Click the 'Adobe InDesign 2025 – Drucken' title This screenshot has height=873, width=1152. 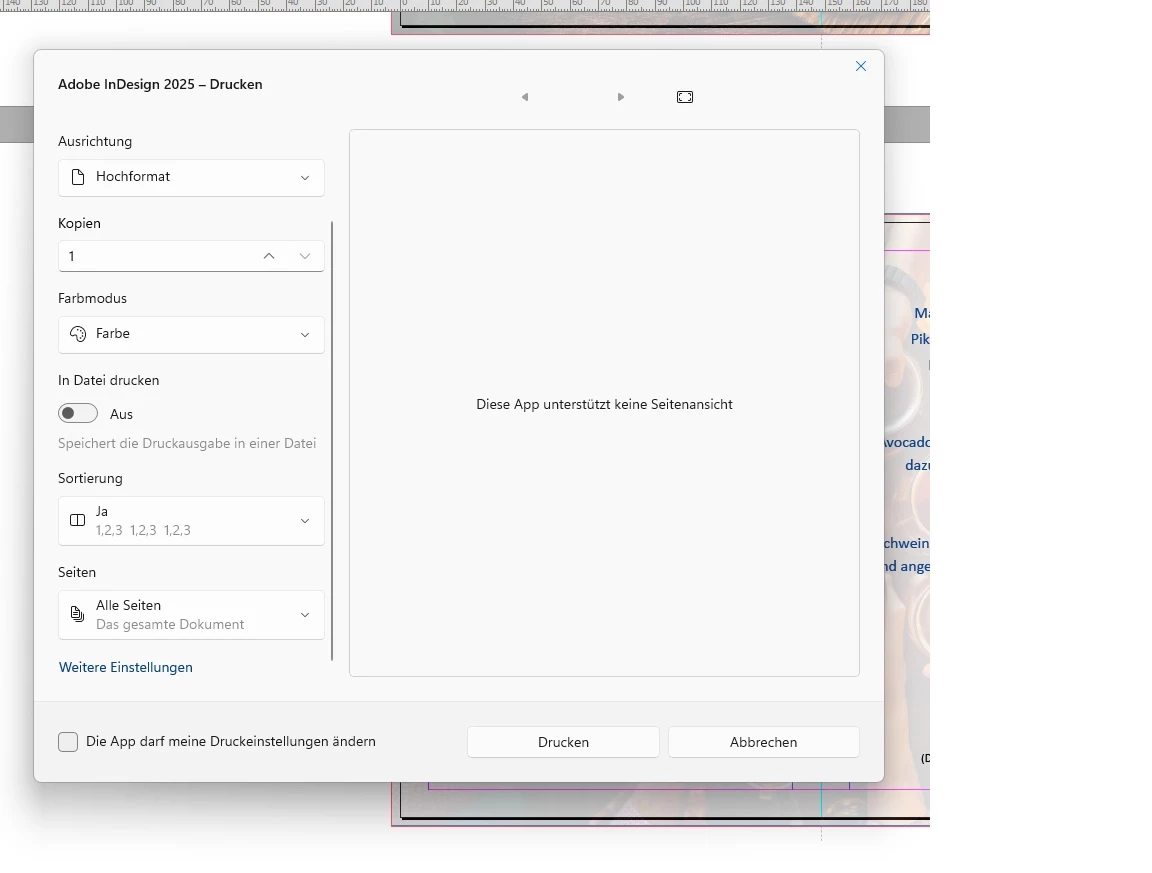(160, 85)
